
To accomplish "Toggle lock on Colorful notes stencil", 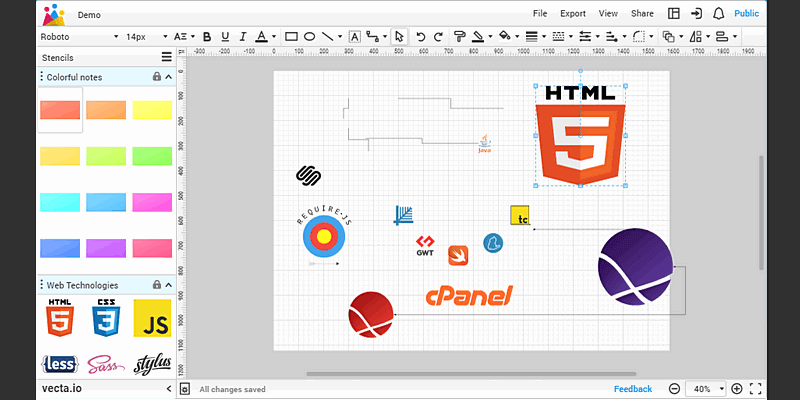I will click(x=156, y=77).
